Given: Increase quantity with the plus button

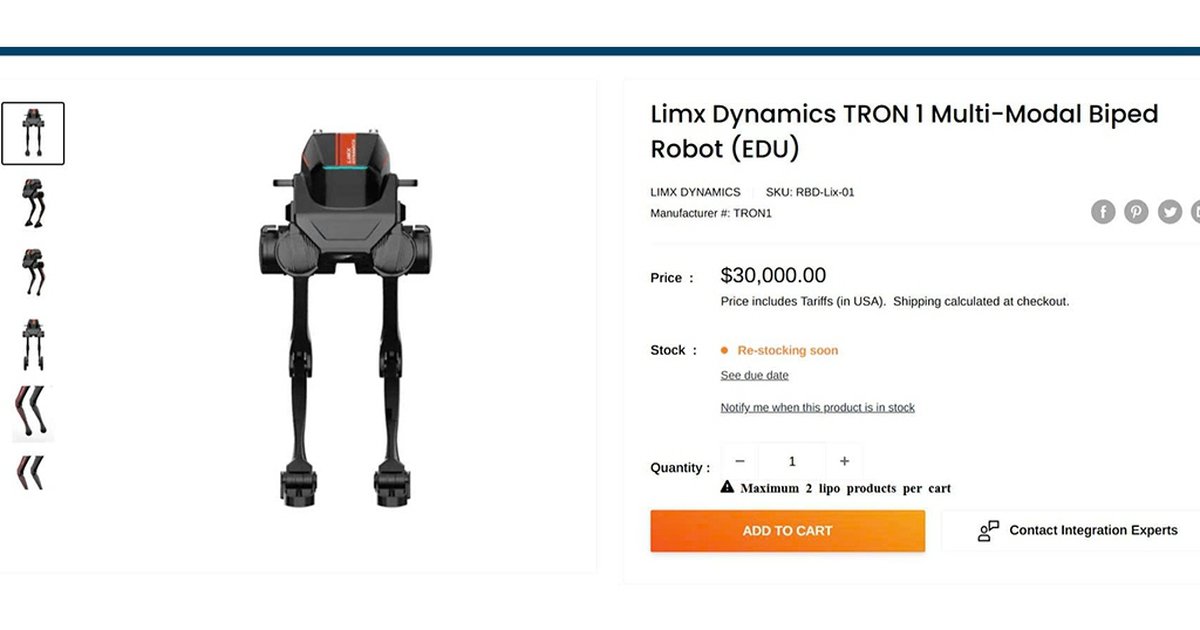Looking at the screenshot, I should 844,461.
